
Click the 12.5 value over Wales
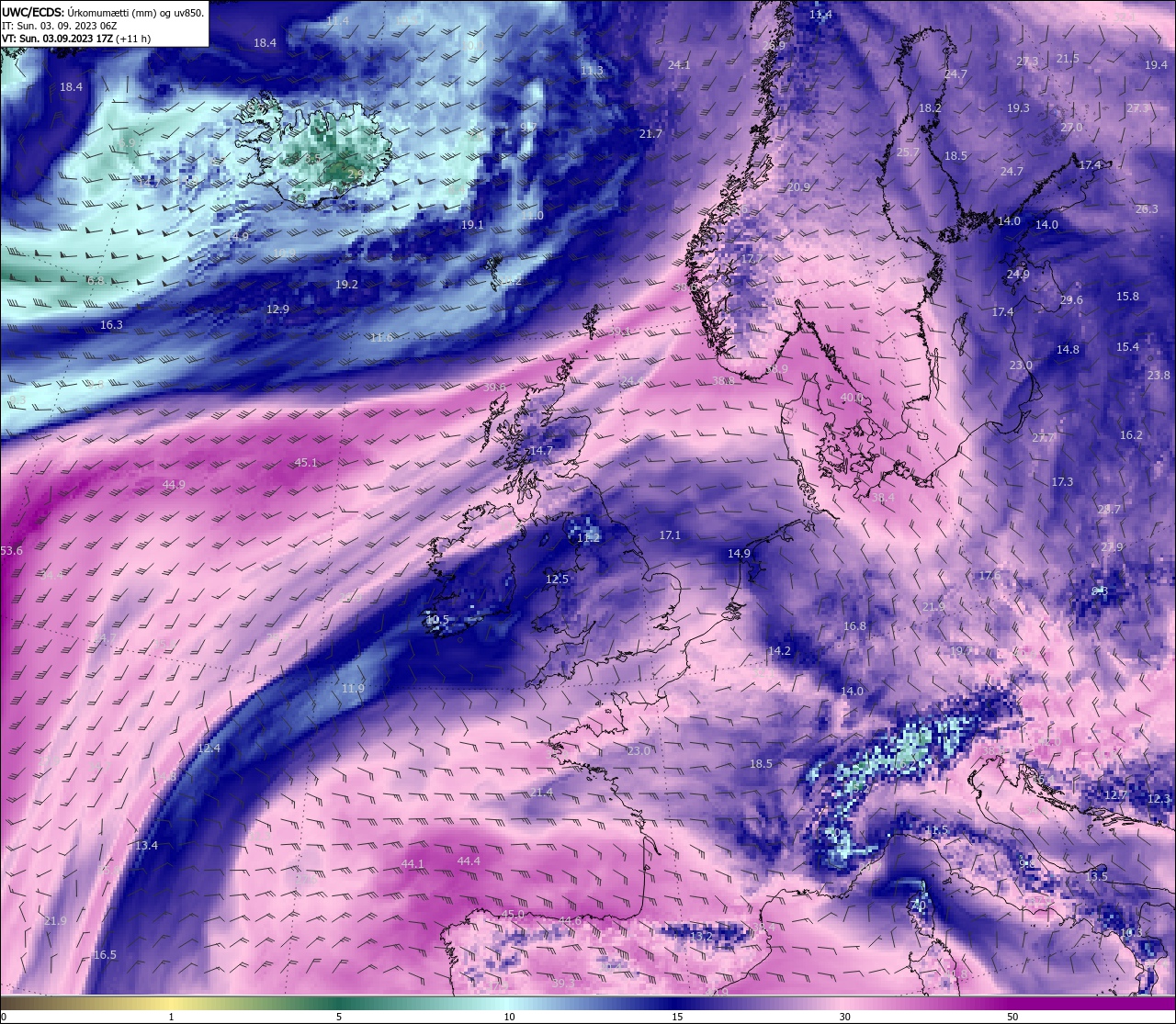click(557, 580)
